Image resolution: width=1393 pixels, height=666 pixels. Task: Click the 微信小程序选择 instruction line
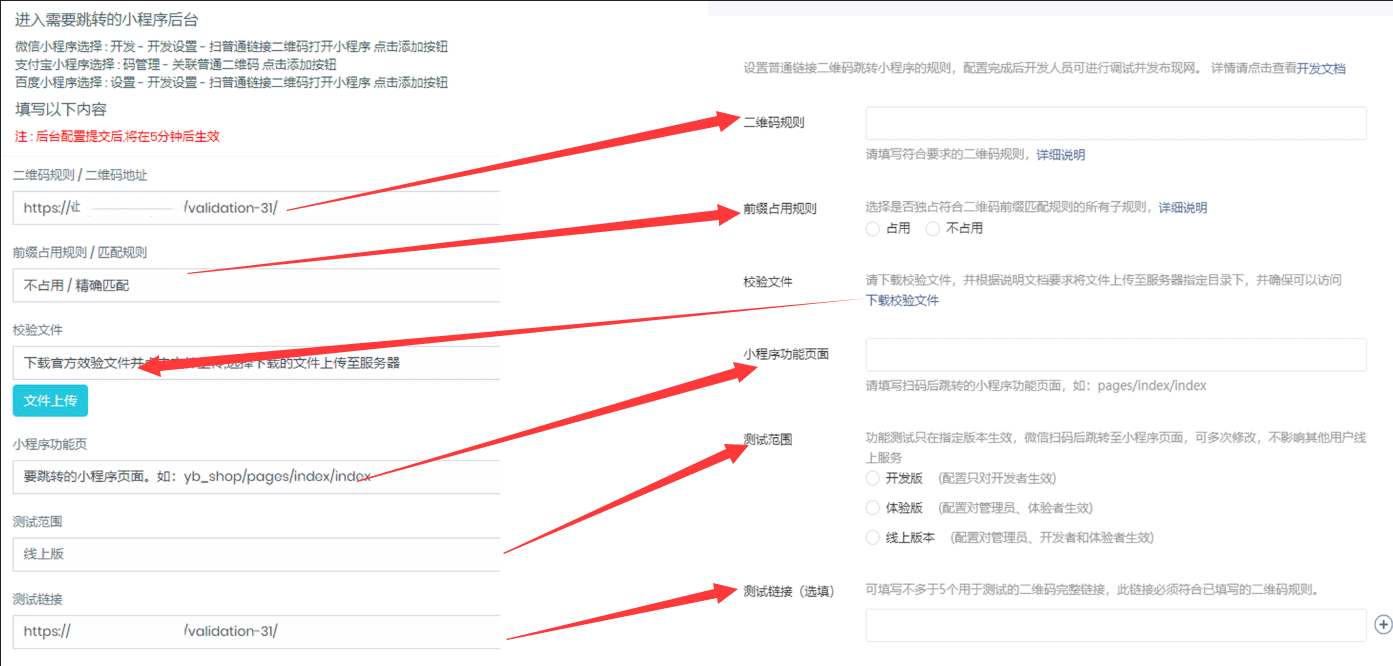pos(232,47)
